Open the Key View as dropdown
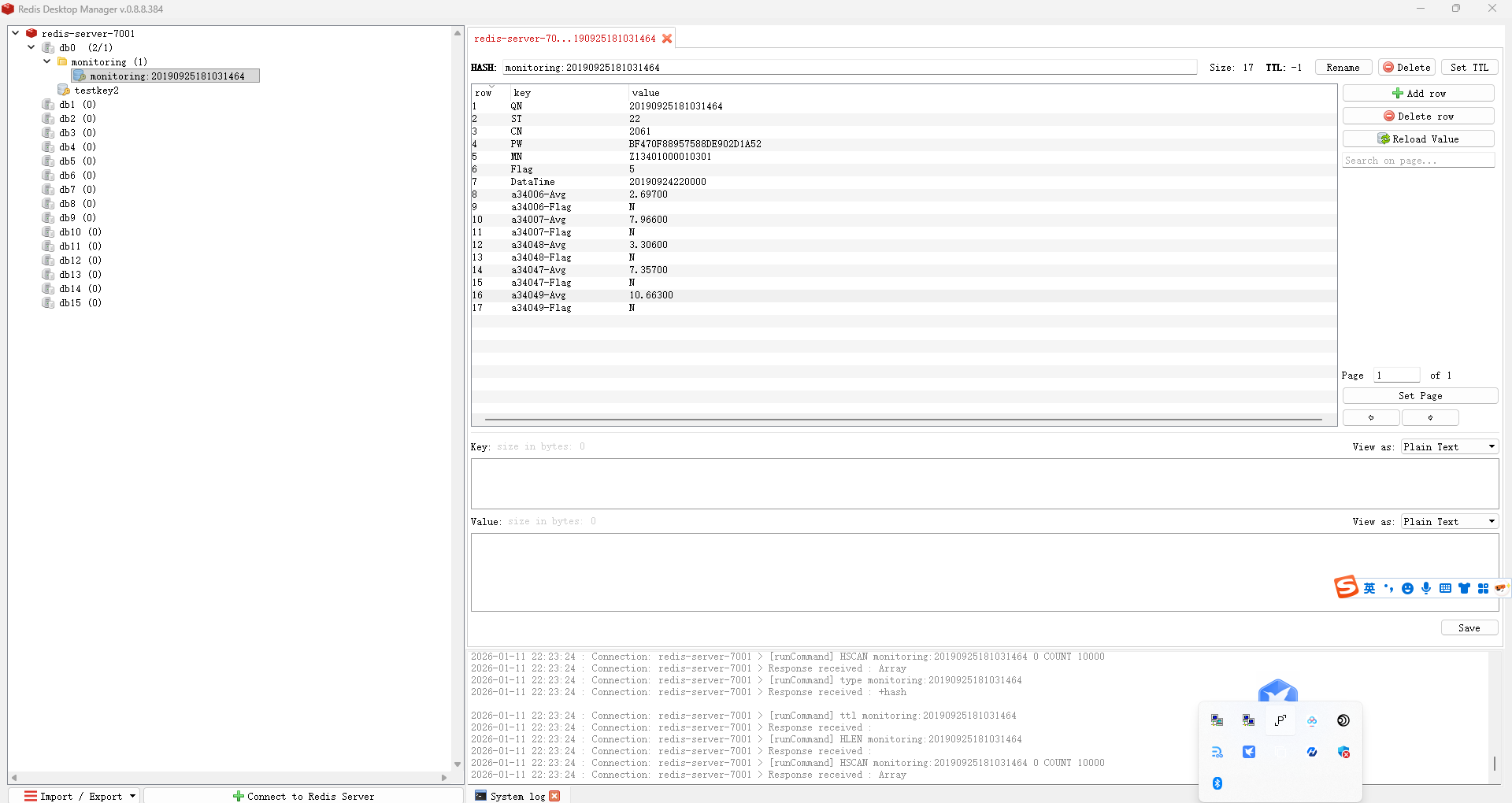The height and width of the screenshot is (803, 1512). [1450, 446]
